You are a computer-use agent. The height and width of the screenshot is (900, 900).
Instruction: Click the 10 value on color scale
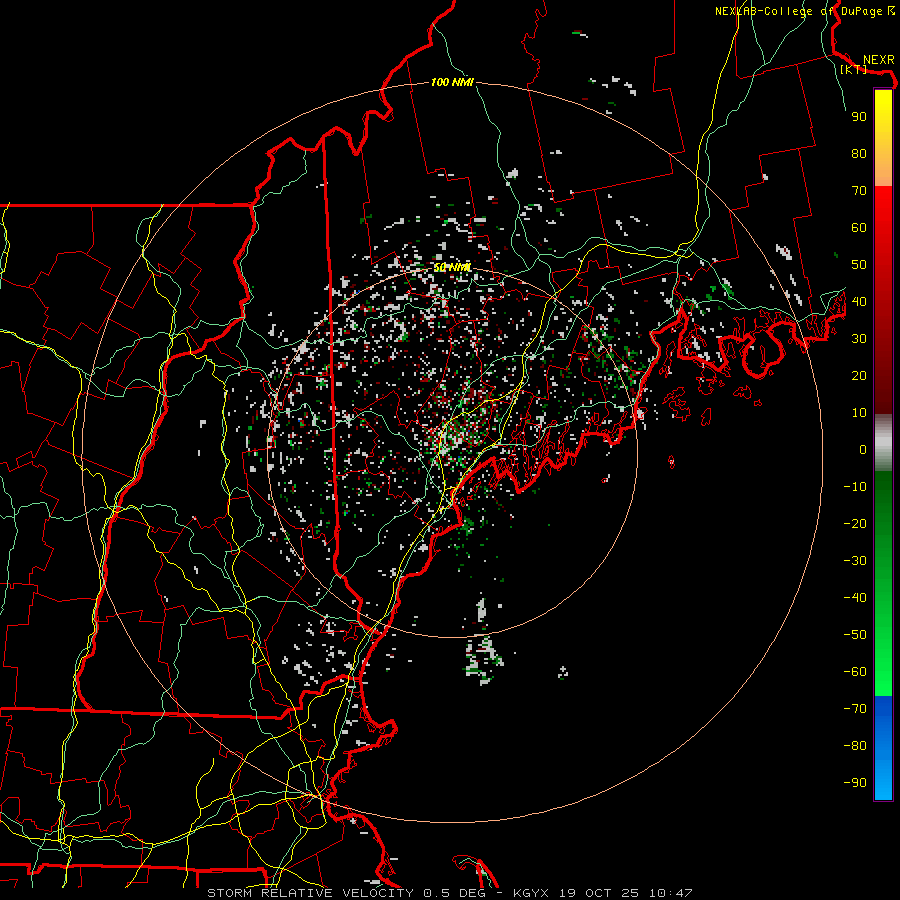(859, 413)
